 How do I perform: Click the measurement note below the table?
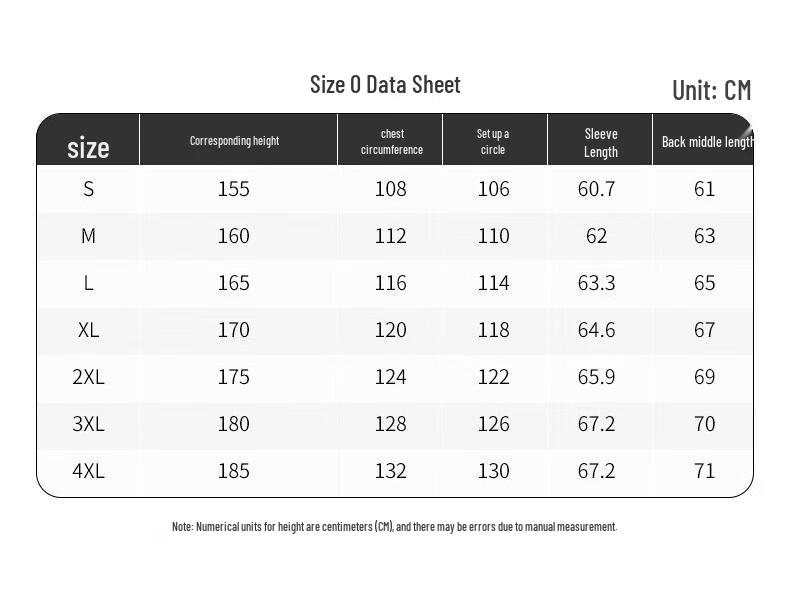pyautogui.click(x=394, y=527)
